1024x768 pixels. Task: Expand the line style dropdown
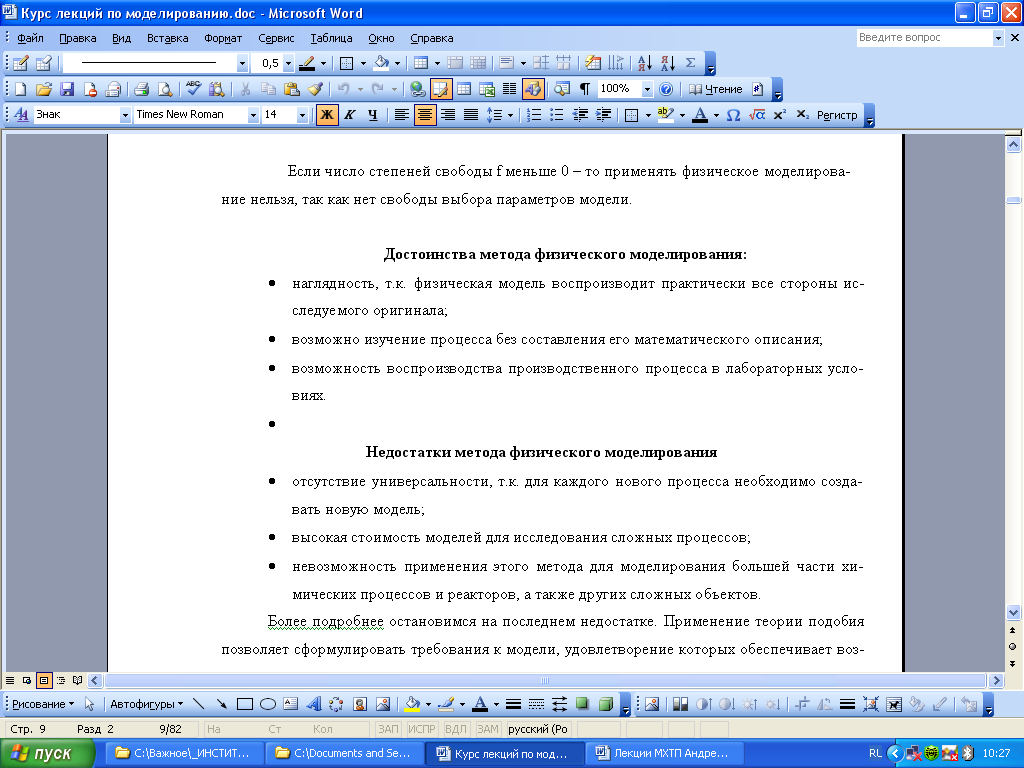[242, 63]
